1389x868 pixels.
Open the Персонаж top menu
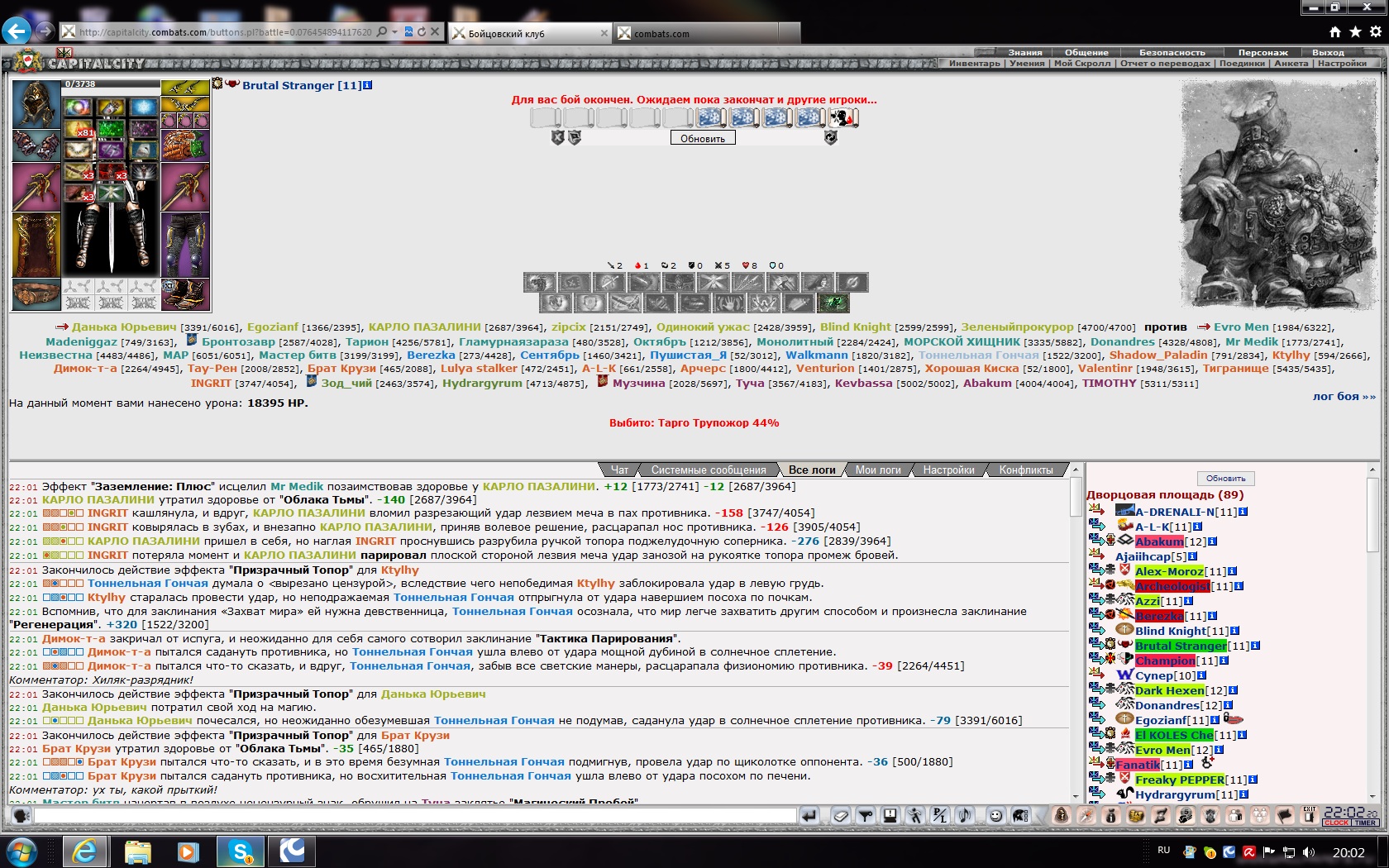click(x=1263, y=52)
